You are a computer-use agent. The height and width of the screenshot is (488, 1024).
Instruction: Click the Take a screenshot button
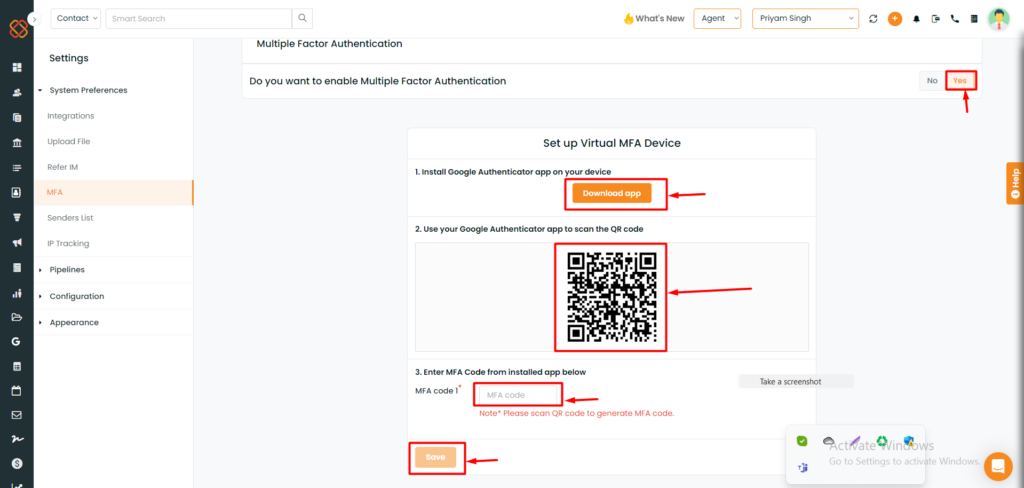795,382
